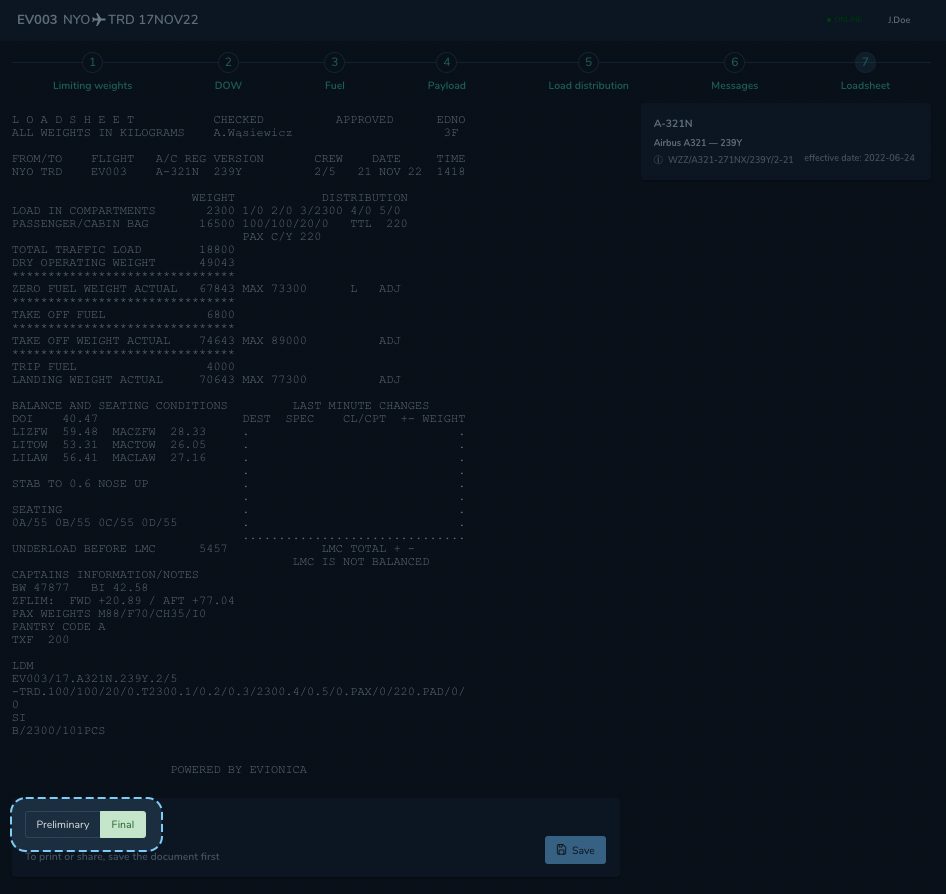
Task: Click the 'LANDING WEIGHT ACTUAL' line
Action: point(206,380)
